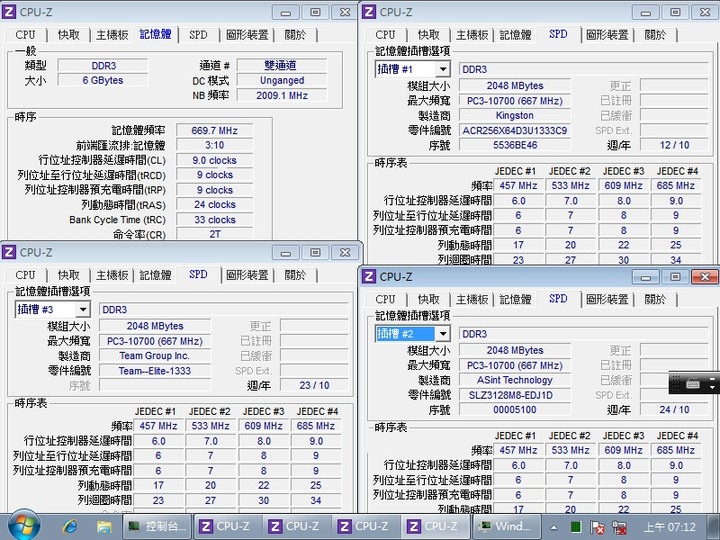Click Team Group Inc. manufacturer field

tap(155, 355)
